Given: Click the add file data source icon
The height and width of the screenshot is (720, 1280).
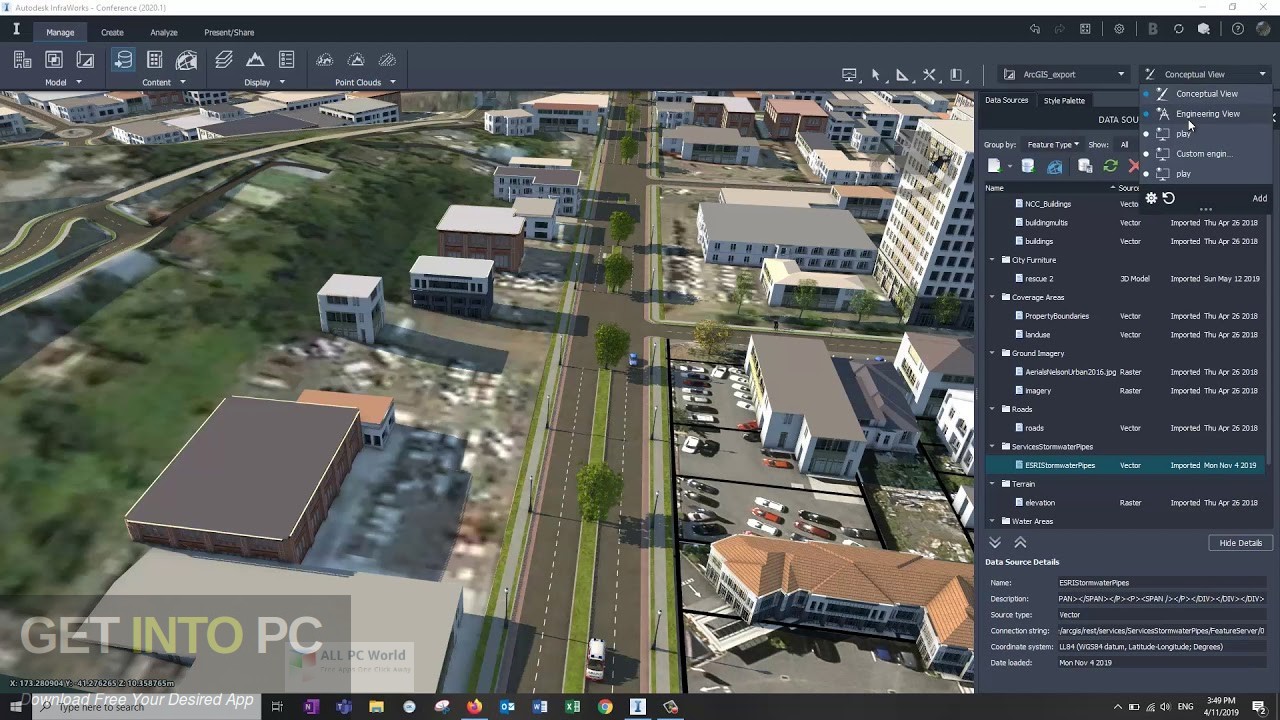Looking at the screenshot, I should click(x=995, y=166).
